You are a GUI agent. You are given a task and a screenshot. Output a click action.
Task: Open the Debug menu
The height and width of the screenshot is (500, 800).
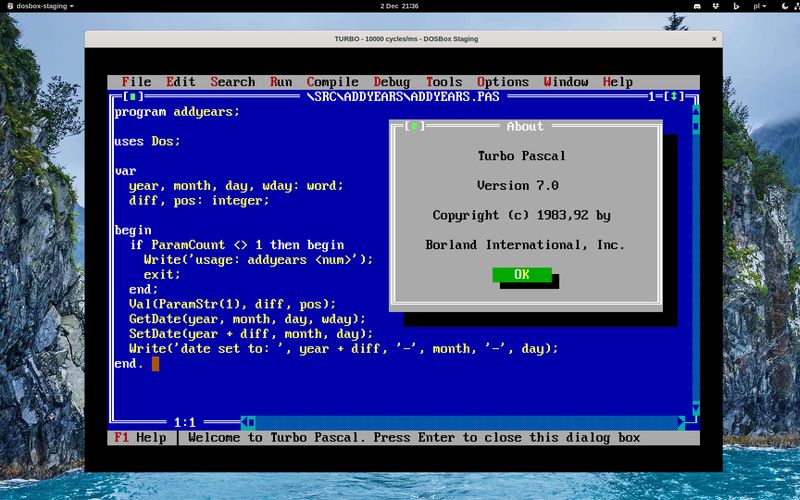point(392,82)
